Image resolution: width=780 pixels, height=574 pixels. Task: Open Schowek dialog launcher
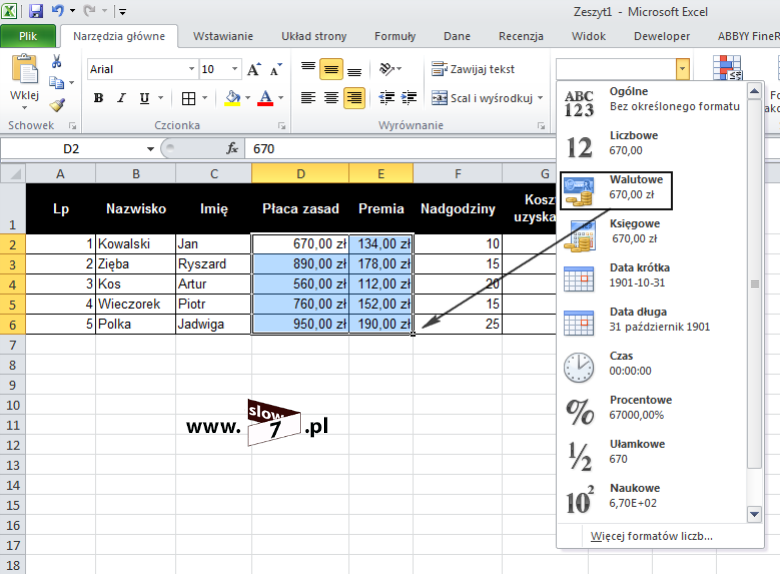pyautogui.click(x=73, y=126)
